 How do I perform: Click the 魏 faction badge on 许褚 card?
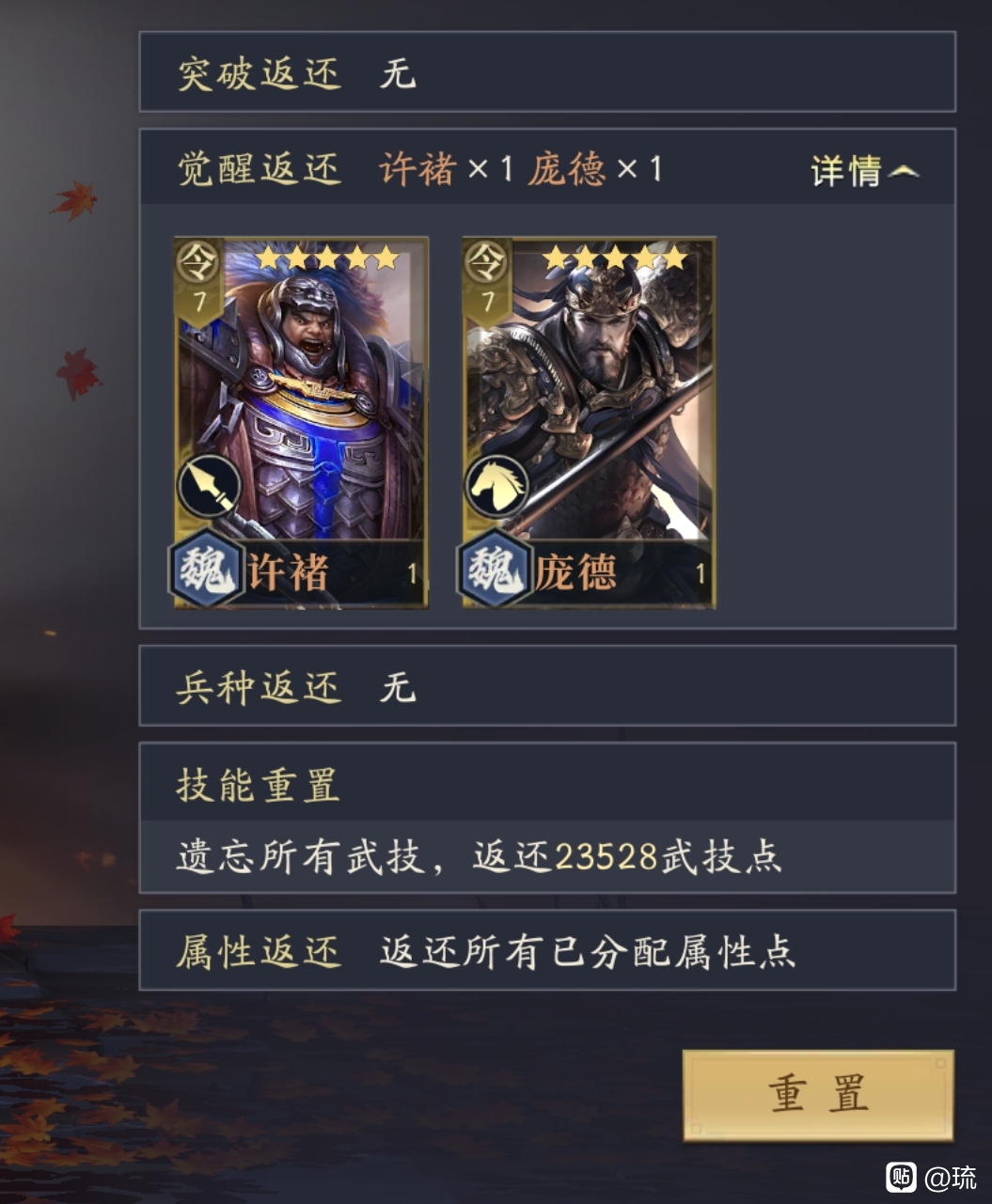pyautogui.click(x=206, y=571)
